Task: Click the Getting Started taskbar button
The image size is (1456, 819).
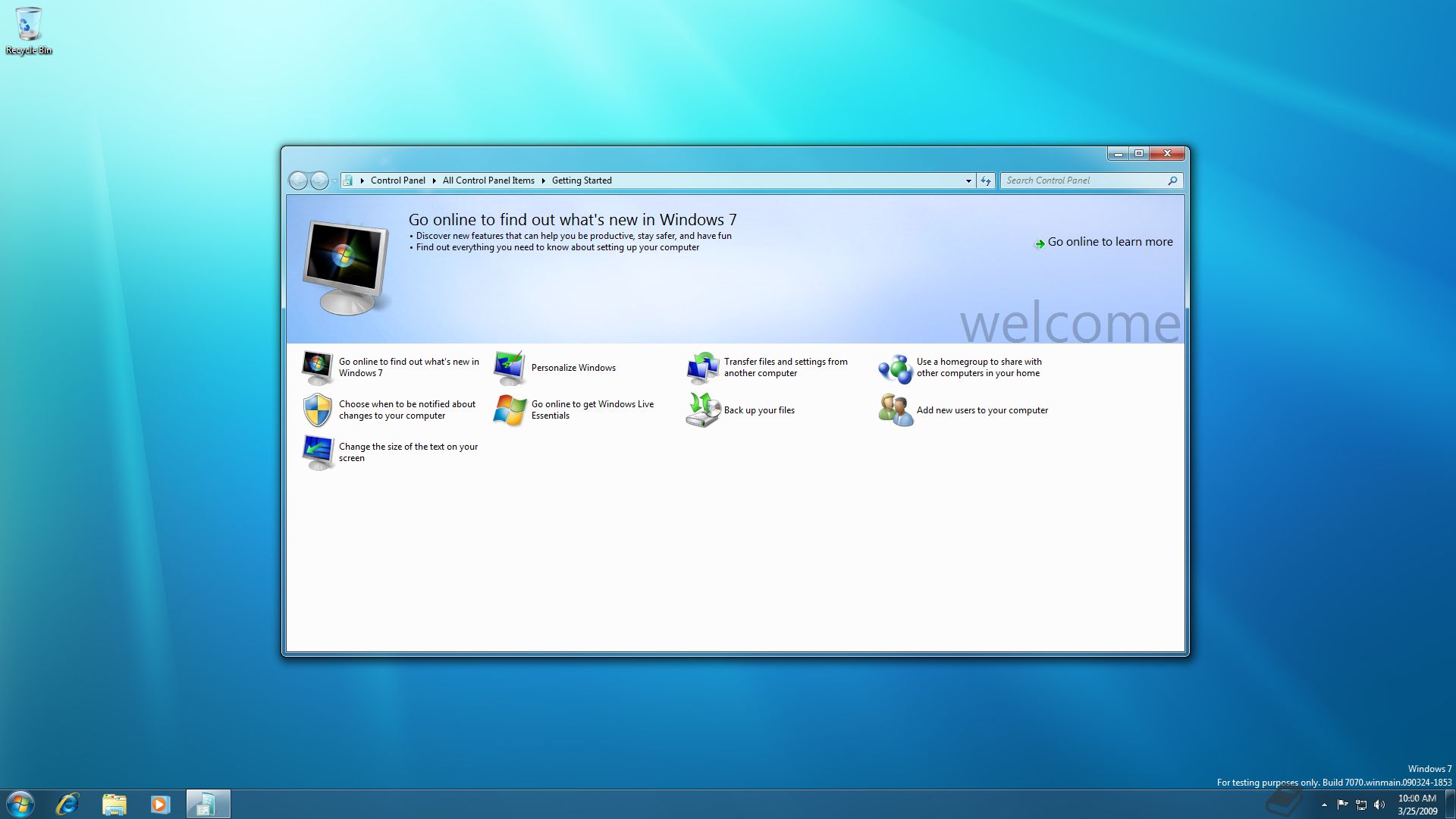Action: 207,804
